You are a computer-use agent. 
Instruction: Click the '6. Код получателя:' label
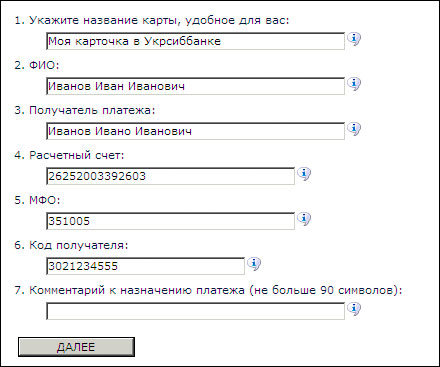71,245
